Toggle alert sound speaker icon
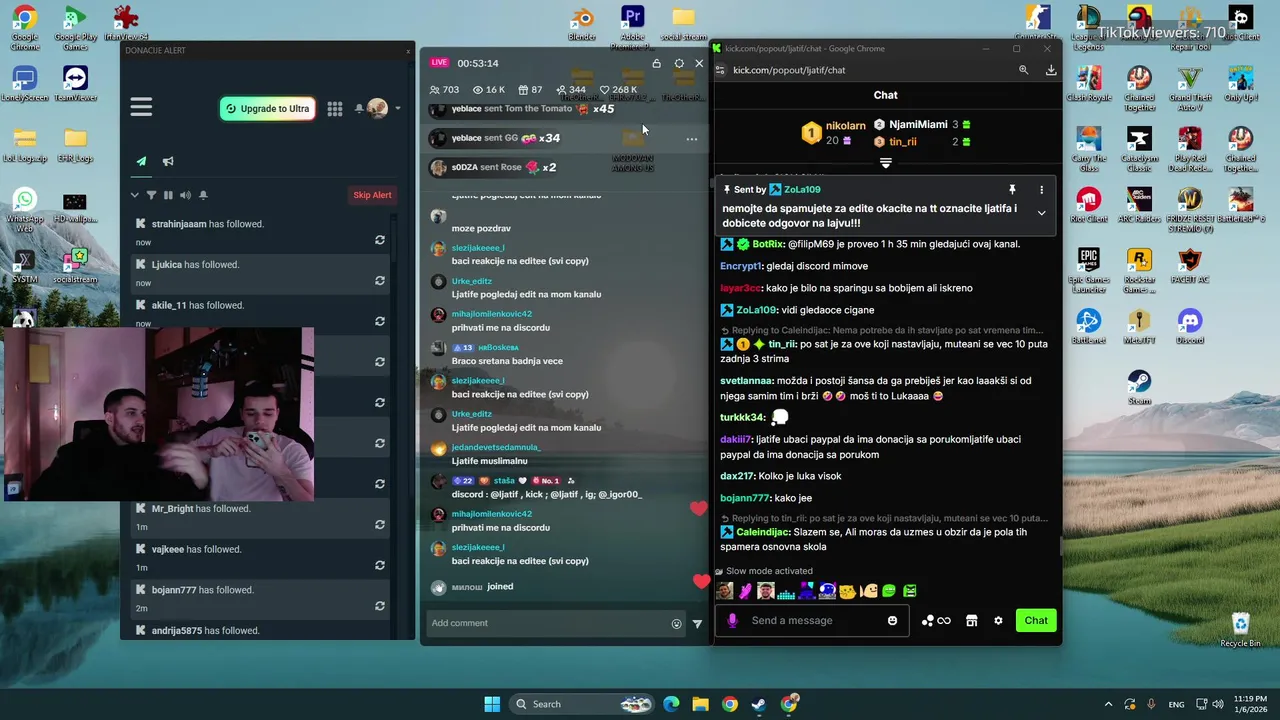The width and height of the screenshot is (1280, 720). (185, 195)
